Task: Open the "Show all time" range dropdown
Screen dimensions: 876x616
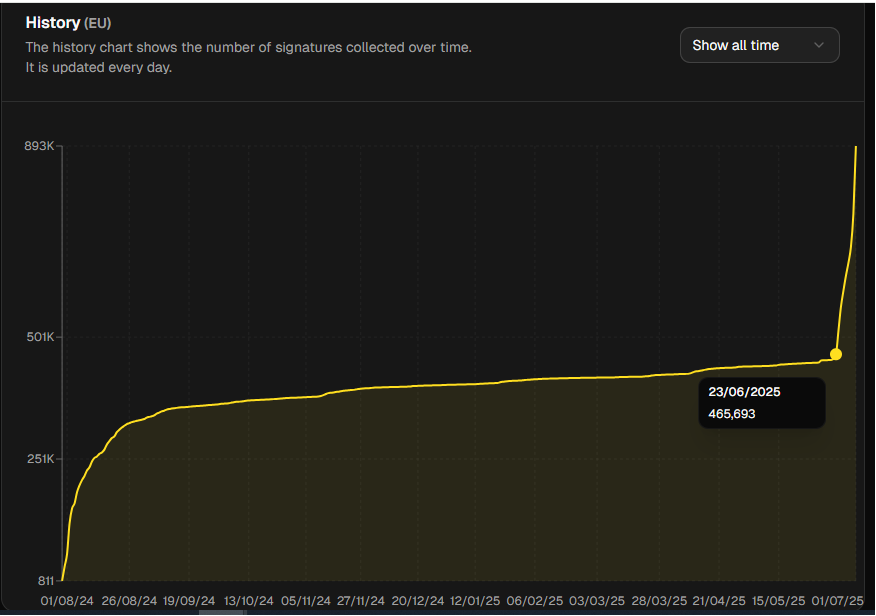Action: [x=759, y=45]
